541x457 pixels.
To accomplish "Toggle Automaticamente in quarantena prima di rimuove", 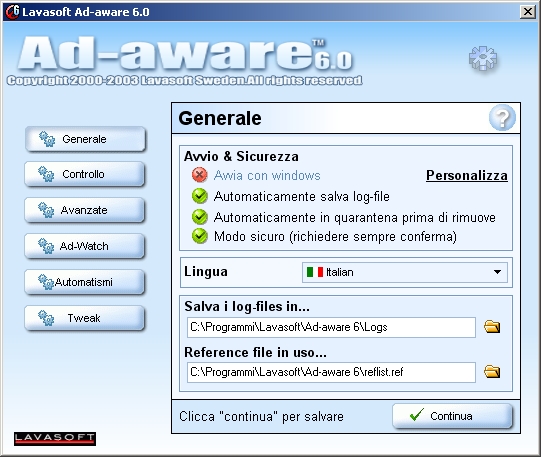I will 199,217.
